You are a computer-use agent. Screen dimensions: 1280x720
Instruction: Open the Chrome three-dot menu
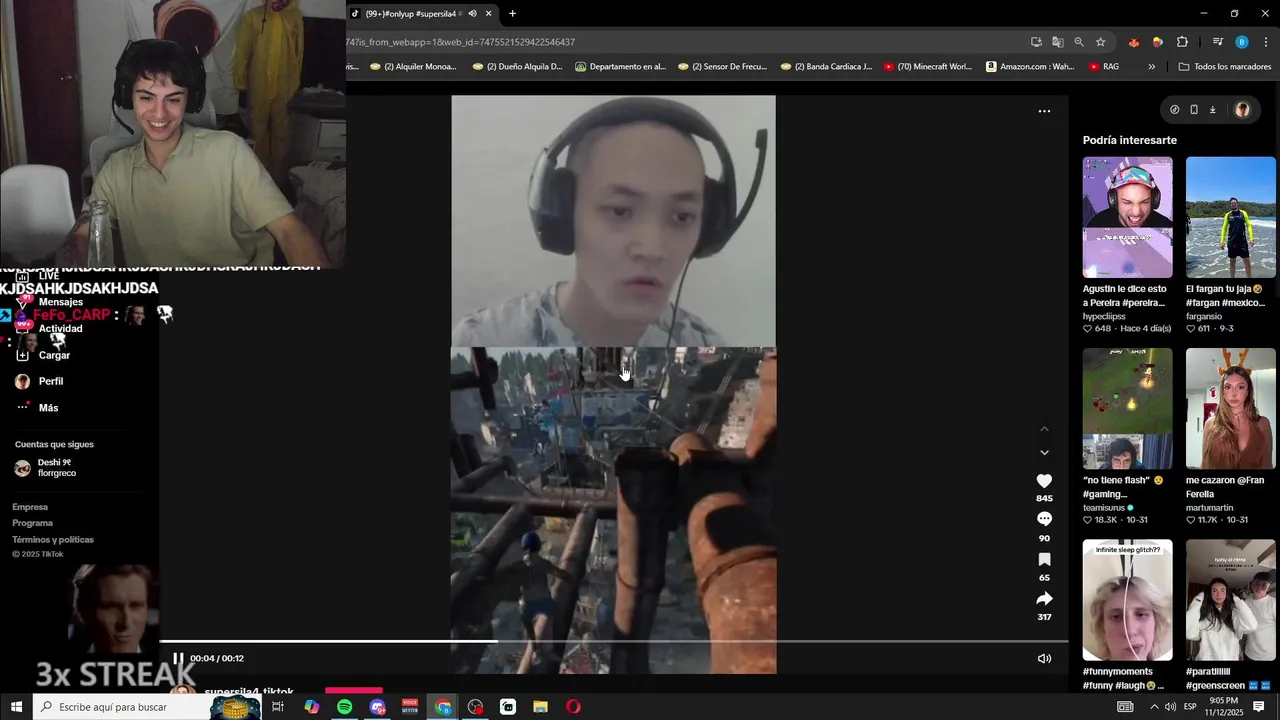pyautogui.click(x=1266, y=42)
